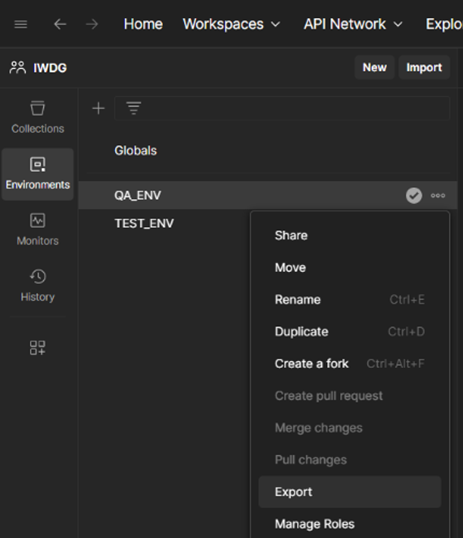
Task: Go forward with the right arrow
Action: 92,24
